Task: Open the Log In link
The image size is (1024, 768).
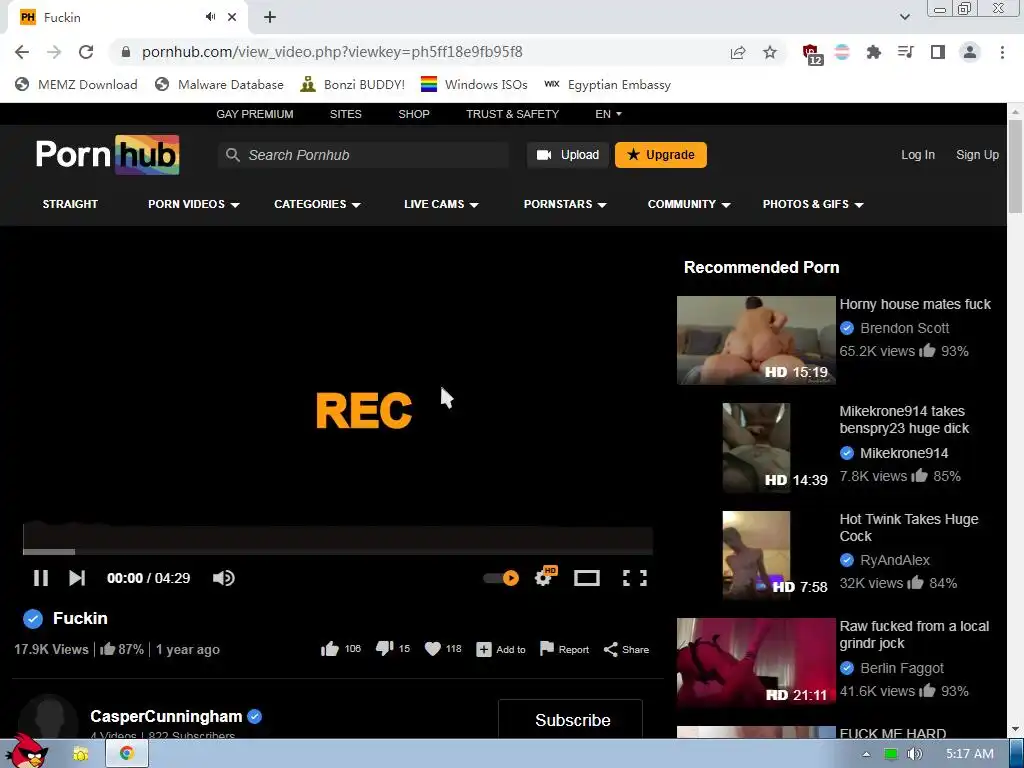Action: 918,155
